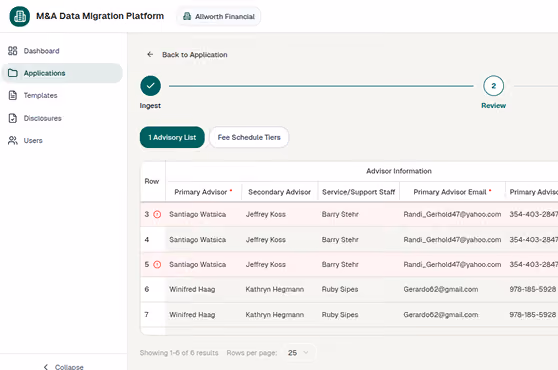Click the Row column header

(x=152, y=181)
